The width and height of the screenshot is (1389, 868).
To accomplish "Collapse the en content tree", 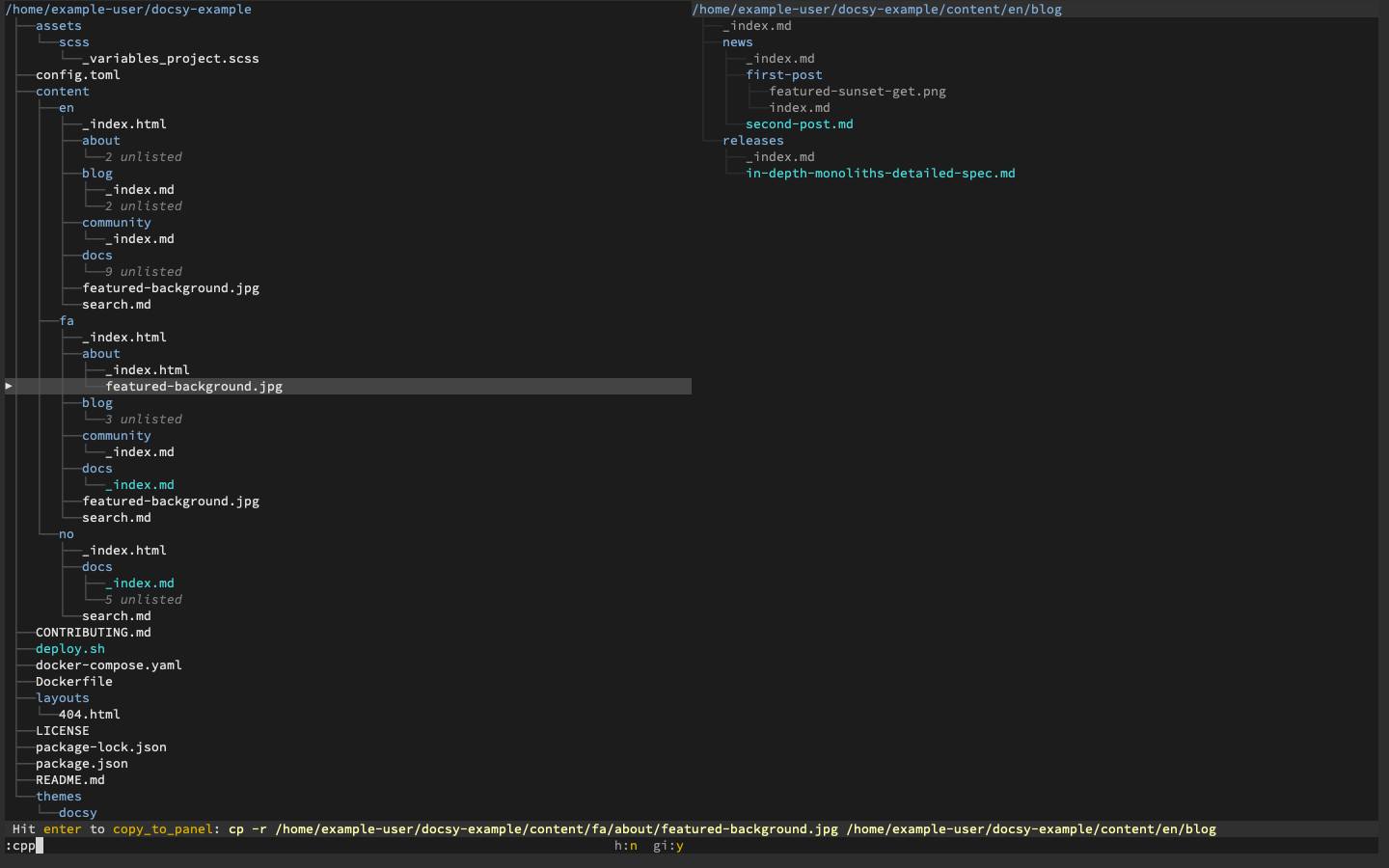I will click(x=67, y=107).
